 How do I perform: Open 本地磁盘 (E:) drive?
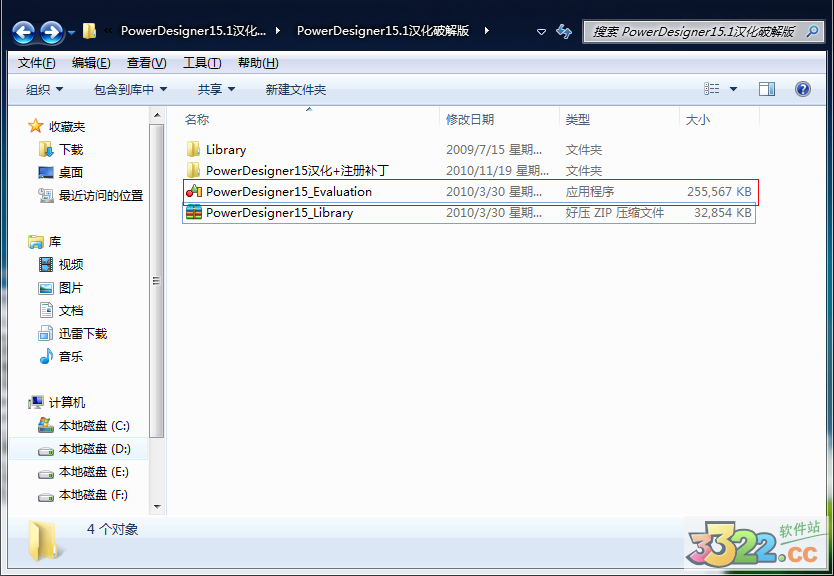[x=94, y=472]
